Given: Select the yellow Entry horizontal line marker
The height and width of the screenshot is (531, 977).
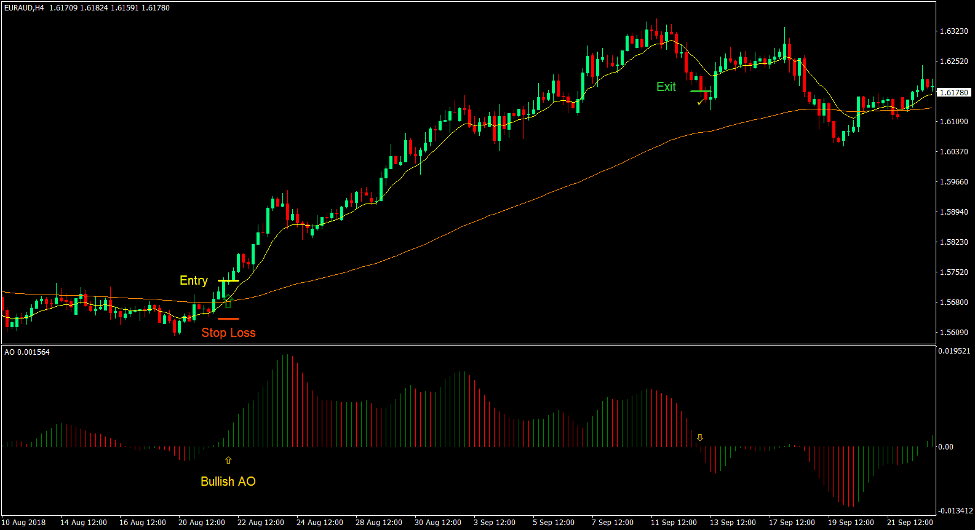Looking at the screenshot, I should (228, 281).
